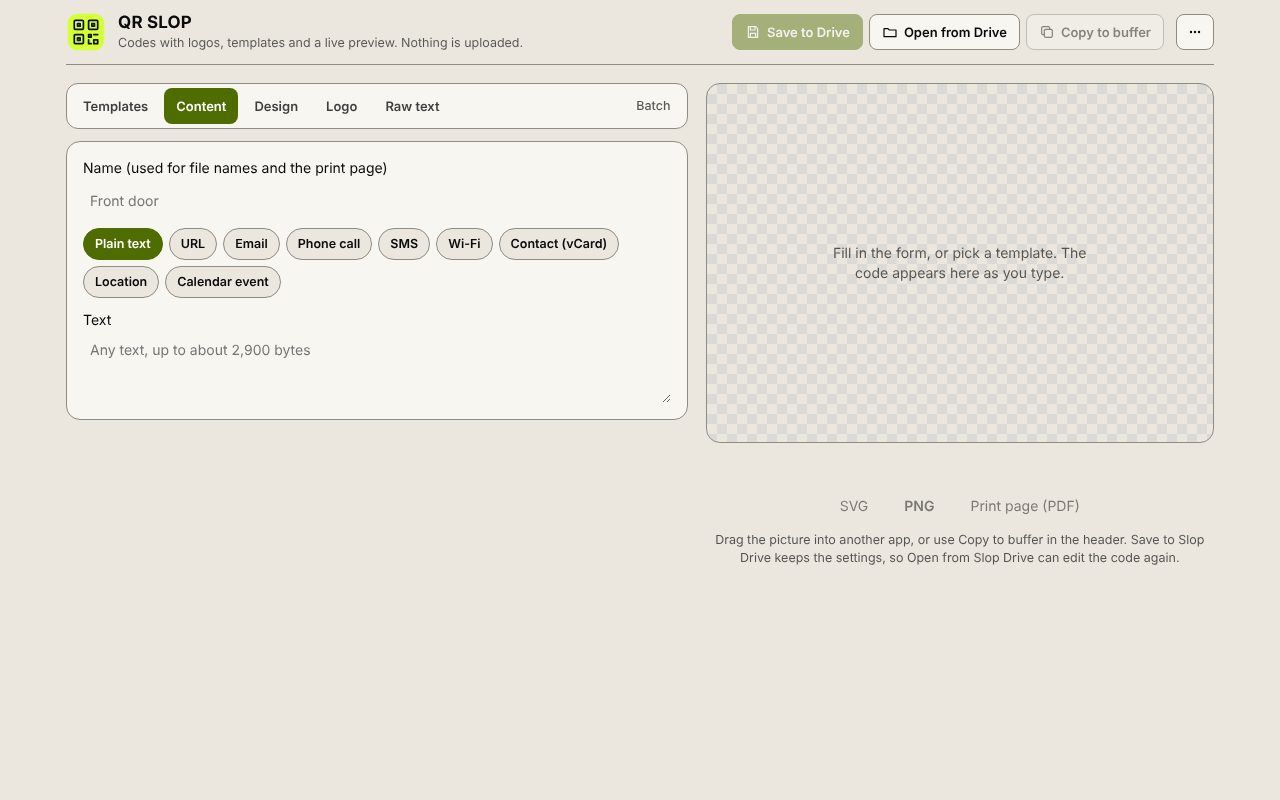Select the Phone call content type

click(329, 244)
